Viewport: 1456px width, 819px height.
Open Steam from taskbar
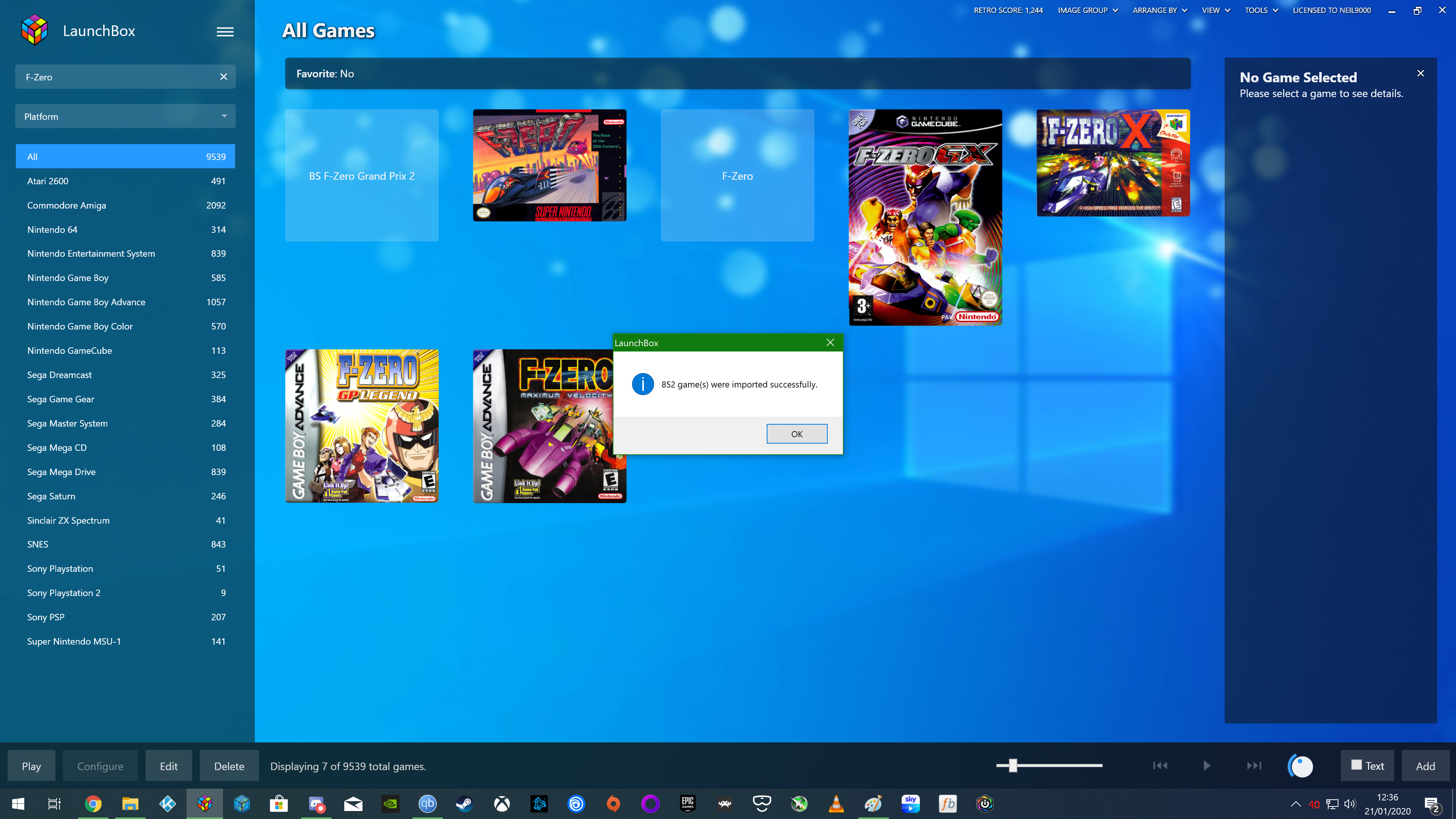(464, 803)
